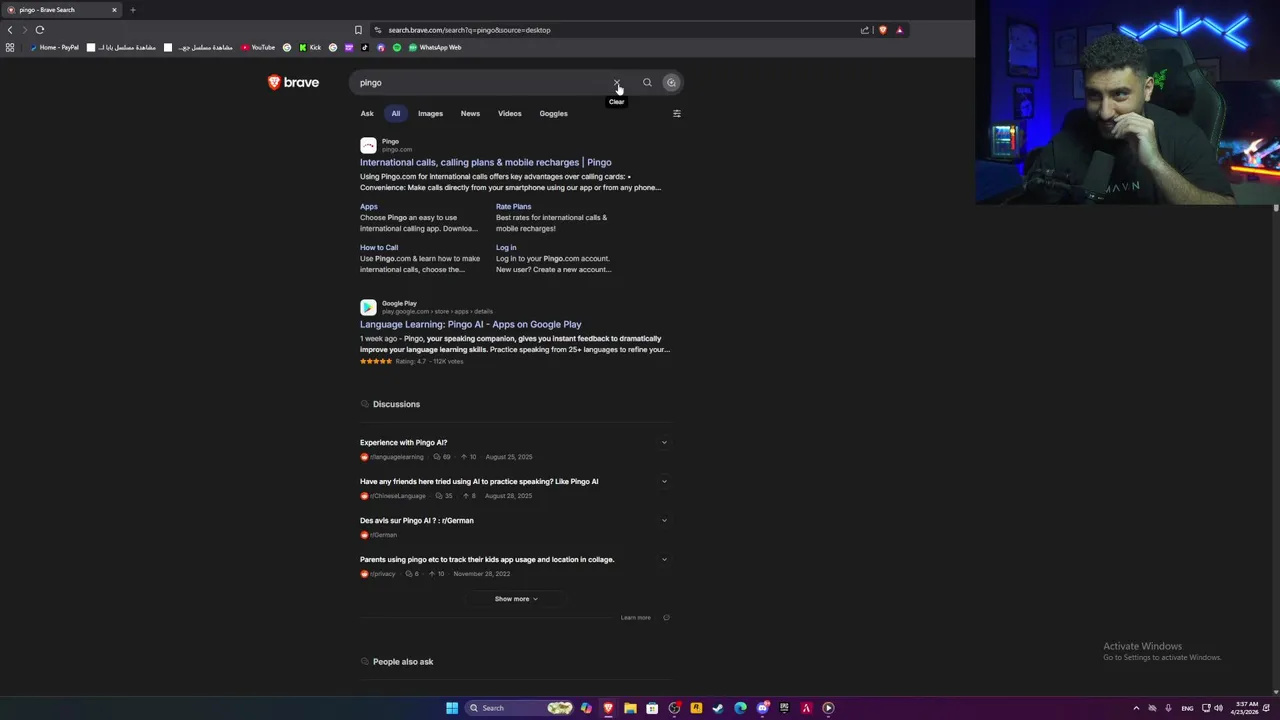Select the 'pingo - Brave Search' browser tab
The height and width of the screenshot is (720, 1280).
click(60, 10)
